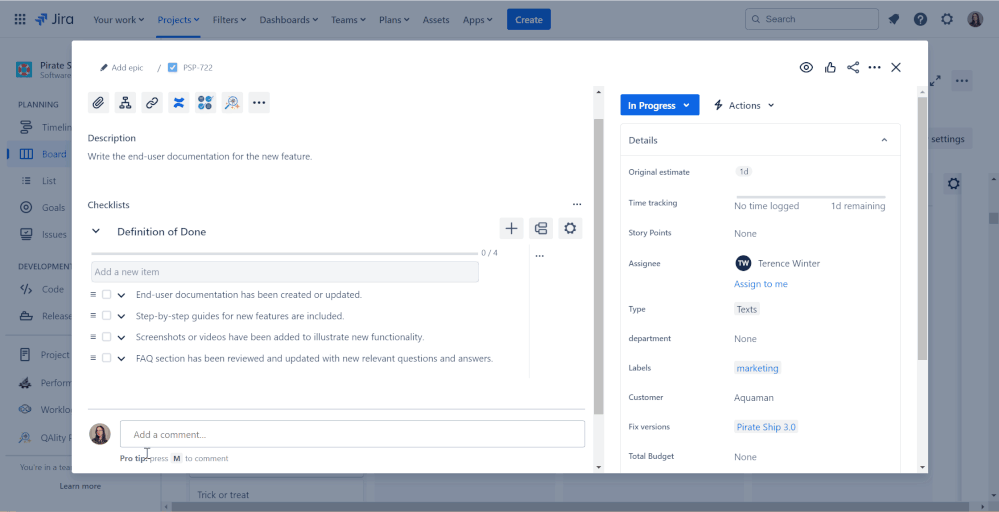This screenshot has height=512, width=999.
Task: Attach a file with paperclip icon
Action: pyautogui.click(x=98, y=103)
